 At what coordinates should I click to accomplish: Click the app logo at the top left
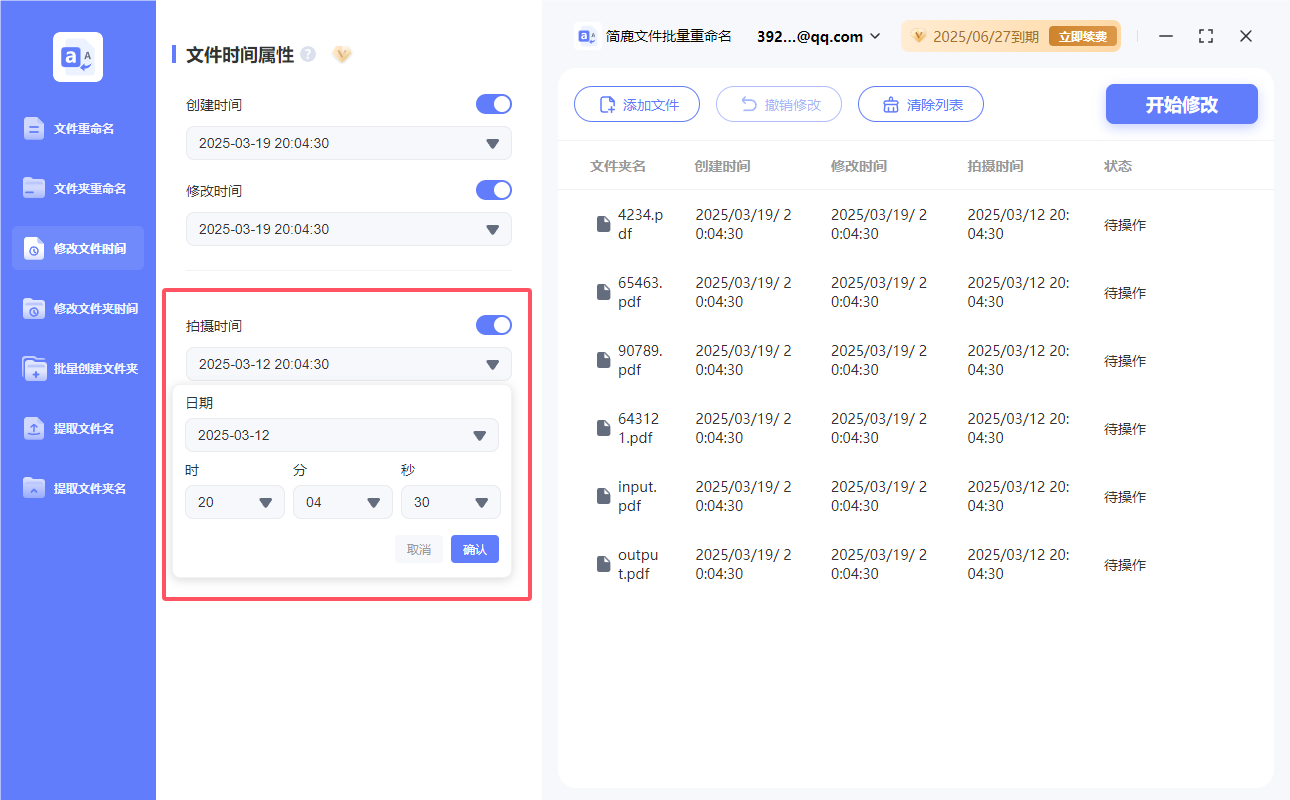pyautogui.click(x=77, y=56)
